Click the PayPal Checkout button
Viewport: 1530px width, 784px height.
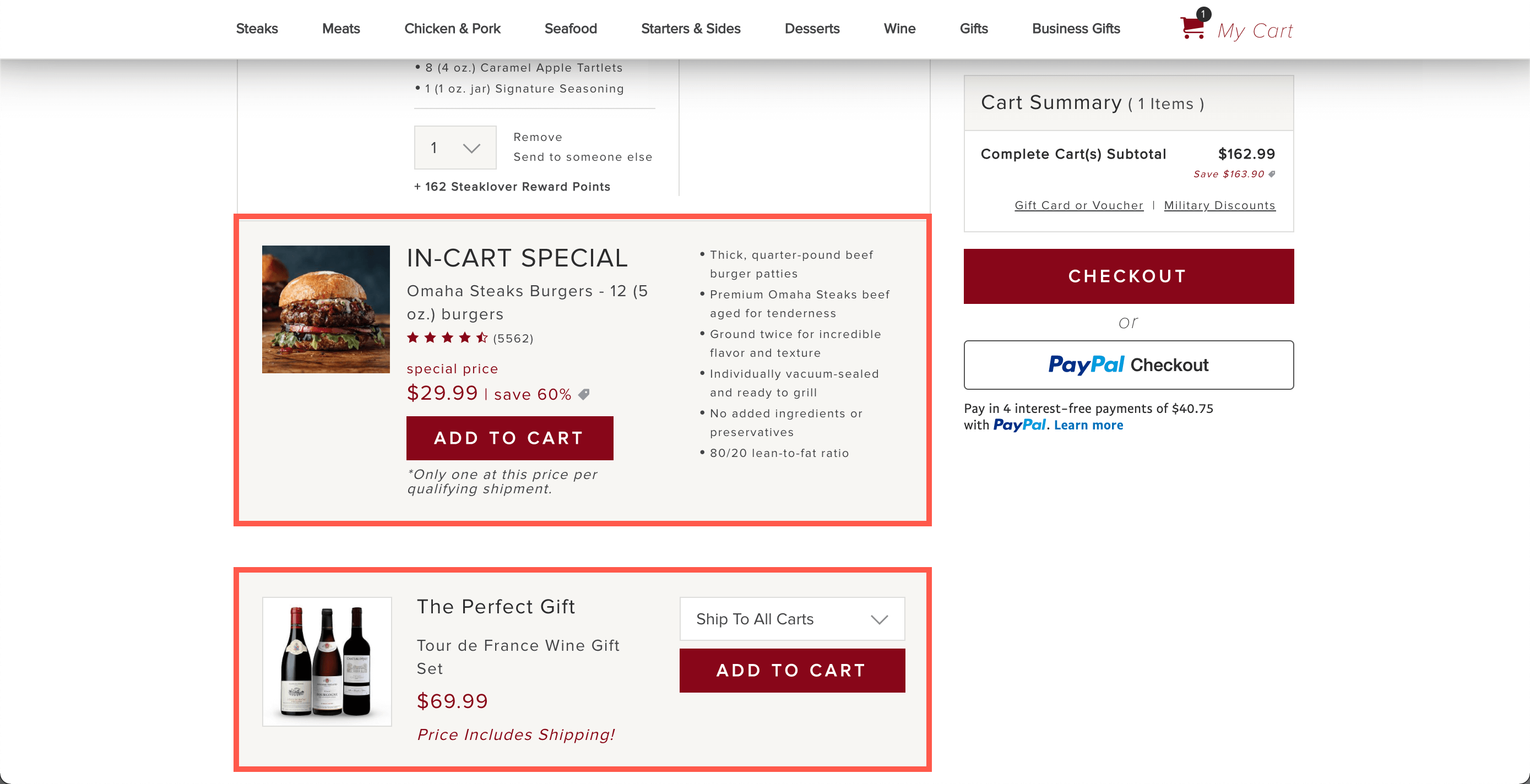click(1128, 364)
